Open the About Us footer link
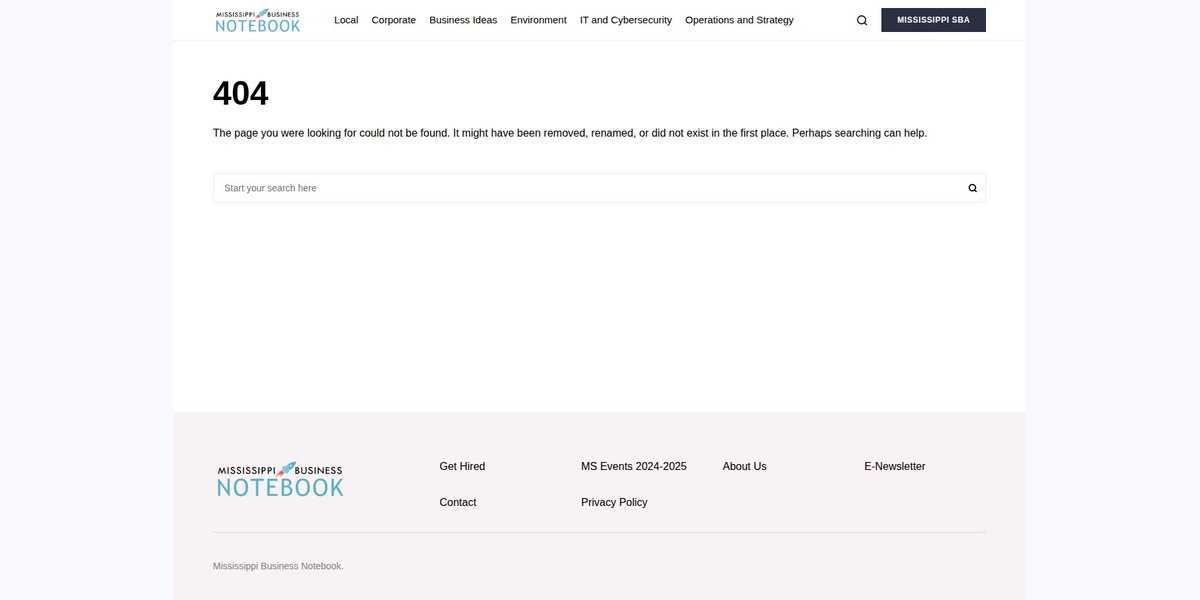The image size is (1200, 600). (745, 466)
